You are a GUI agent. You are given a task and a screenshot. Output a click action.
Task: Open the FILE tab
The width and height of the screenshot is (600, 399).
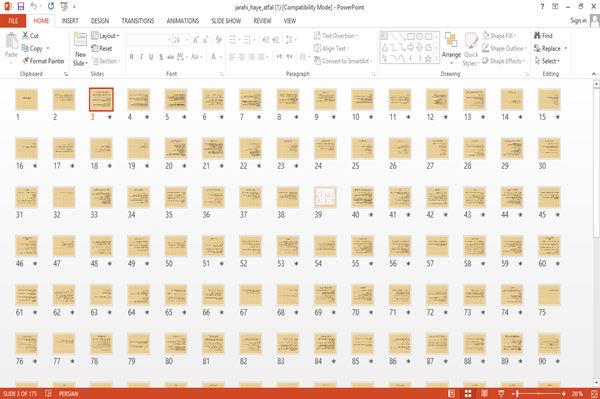(x=13, y=21)
